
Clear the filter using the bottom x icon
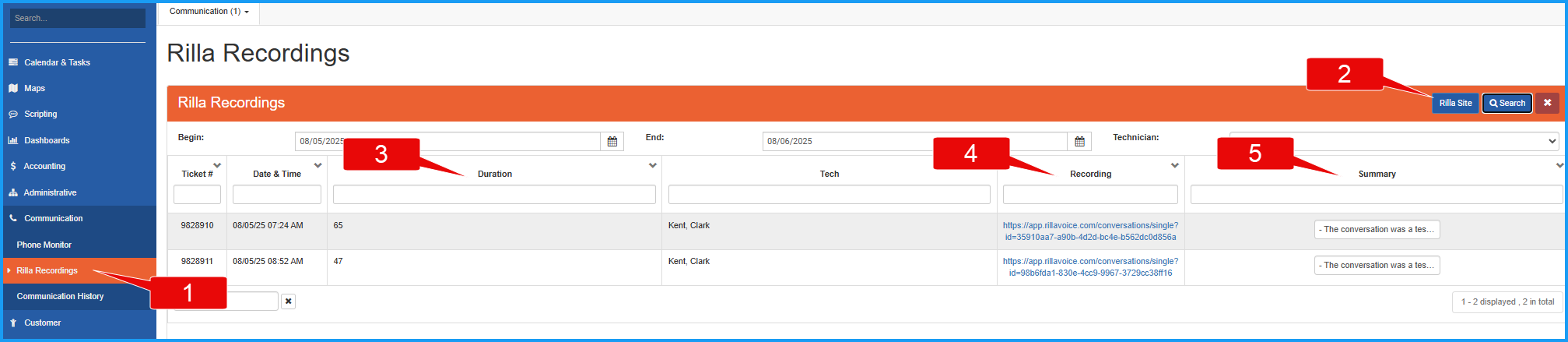(x=288, y=301)
